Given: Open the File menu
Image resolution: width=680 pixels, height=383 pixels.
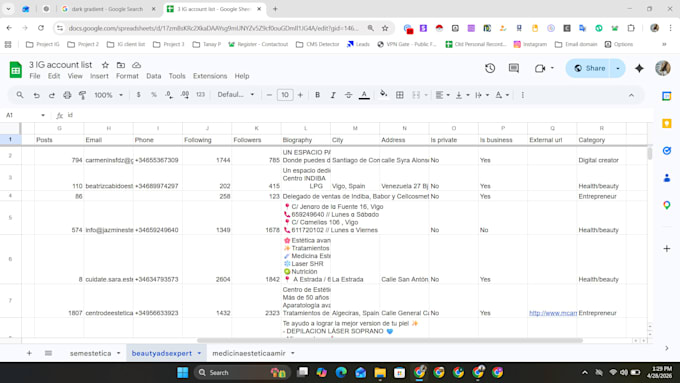Looking at the screenshot, I should (35, 76).
